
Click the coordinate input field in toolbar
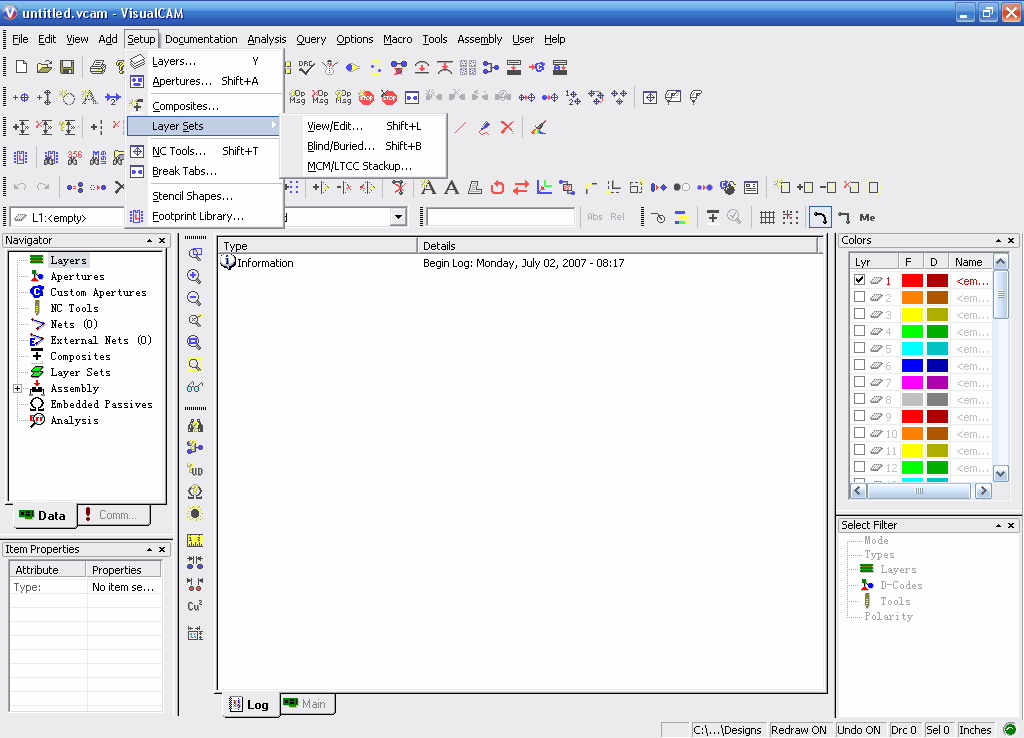[x=500, y=217]
